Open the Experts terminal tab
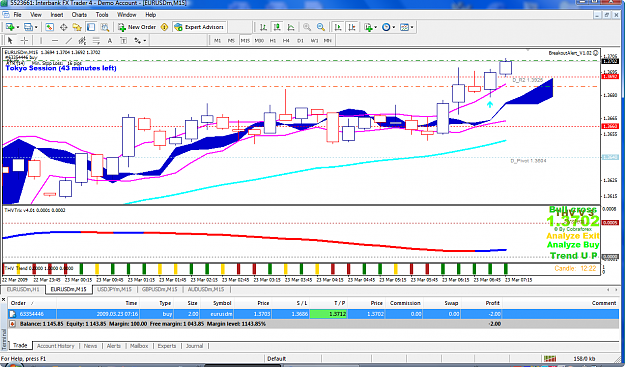Screen dimensions: 625x367 point(167,346)
